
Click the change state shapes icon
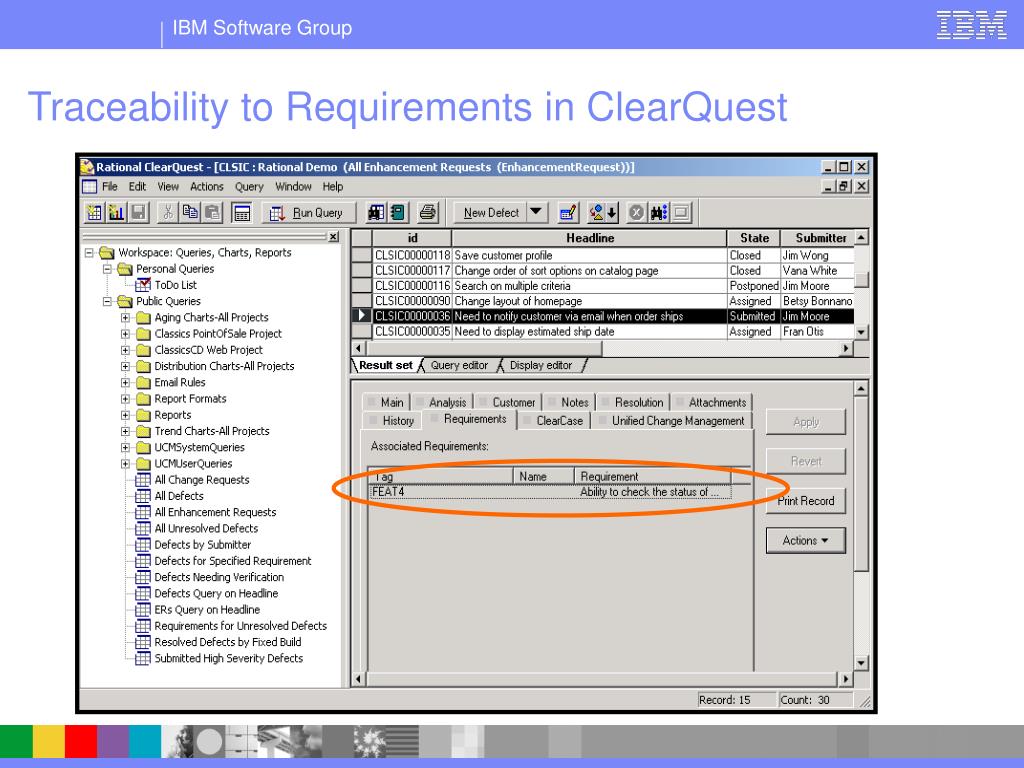point(596,213)
